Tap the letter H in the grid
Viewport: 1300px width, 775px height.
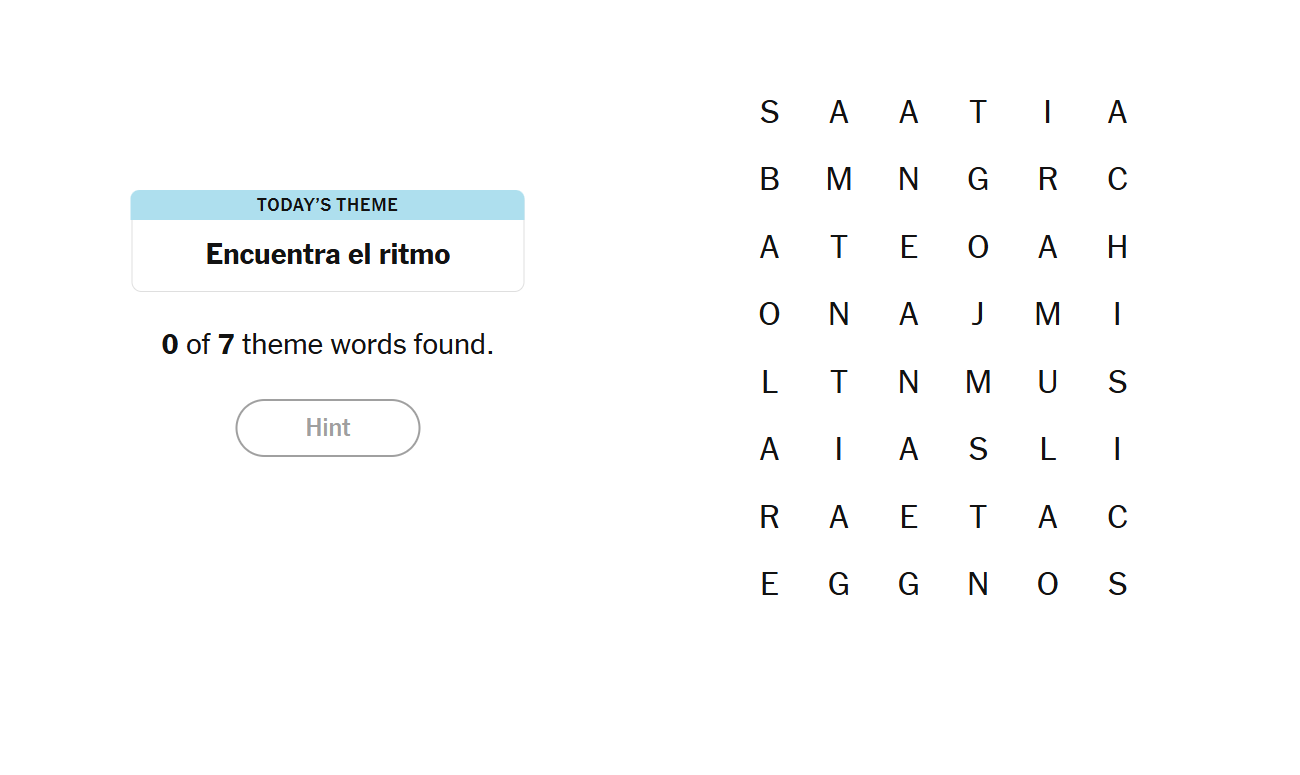pyautogui.click(x=1117, y=247)
